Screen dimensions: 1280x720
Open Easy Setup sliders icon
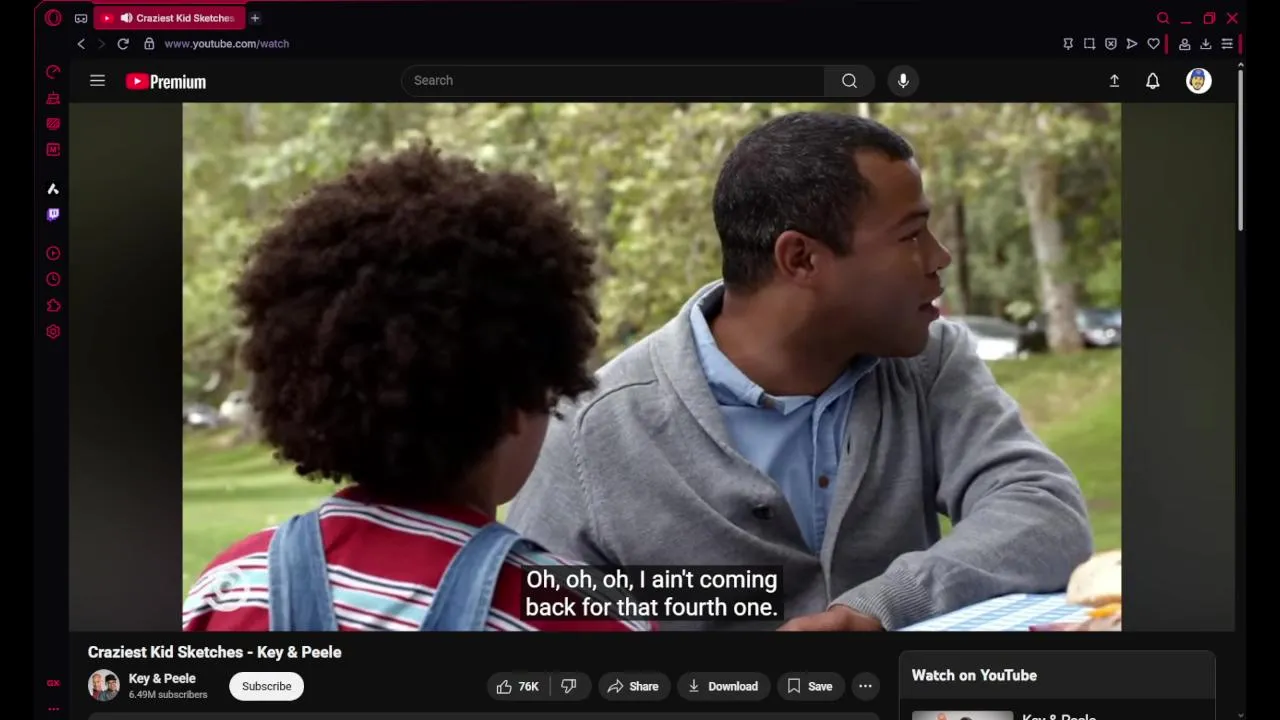(x=1227, y=44)
